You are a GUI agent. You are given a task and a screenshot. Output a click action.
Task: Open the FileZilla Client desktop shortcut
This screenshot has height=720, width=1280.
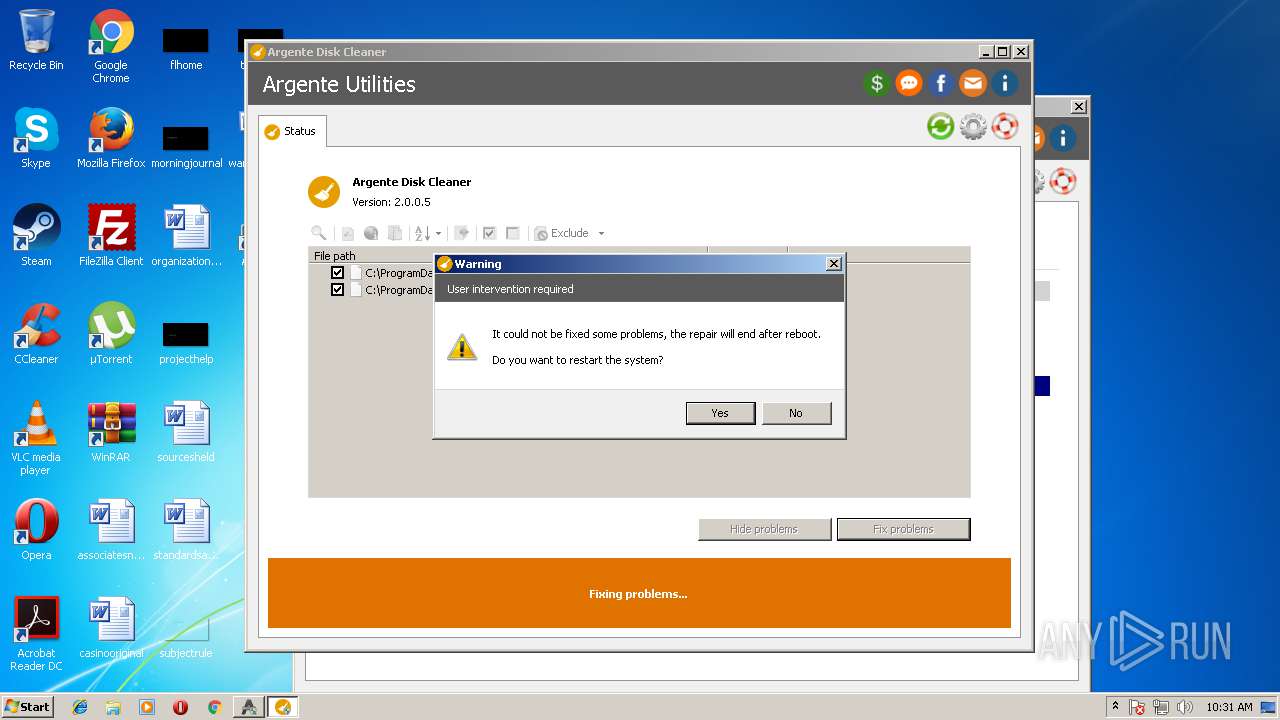[111, 236]
